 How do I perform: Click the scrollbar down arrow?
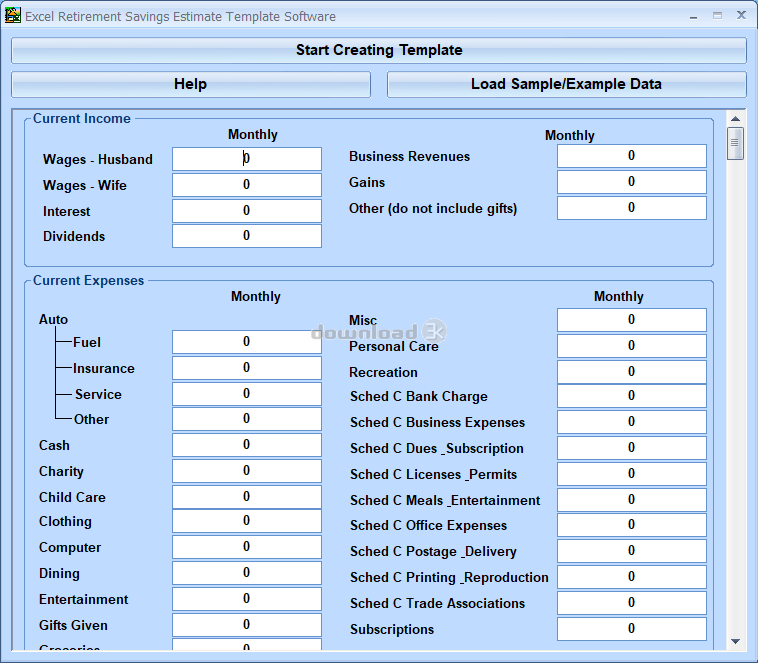pyautogui.click(x=735, y=641)
